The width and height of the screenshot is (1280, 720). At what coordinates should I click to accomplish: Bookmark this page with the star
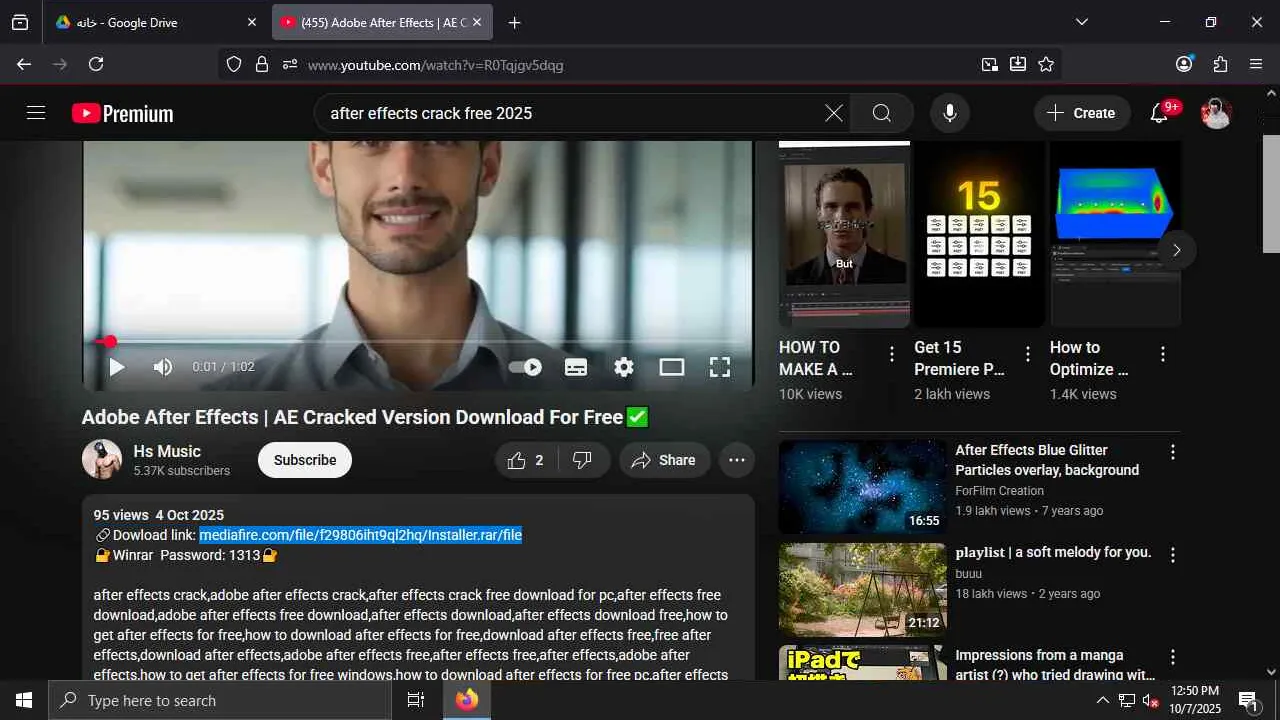[x=1046, y=64]
